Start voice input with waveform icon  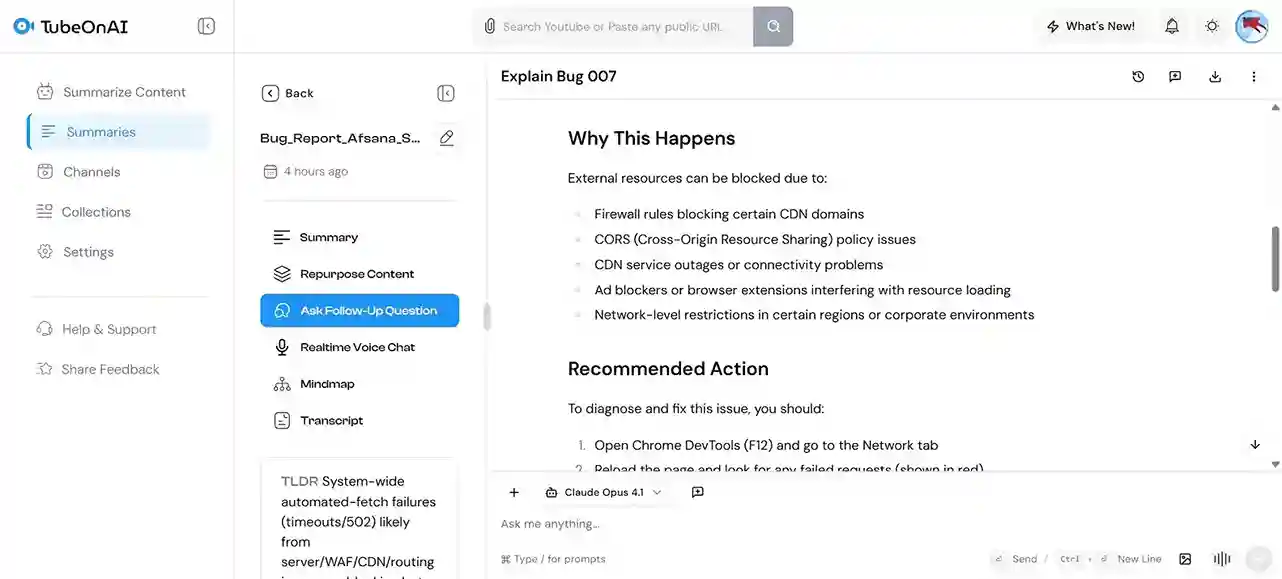(x=1221, y=559)
